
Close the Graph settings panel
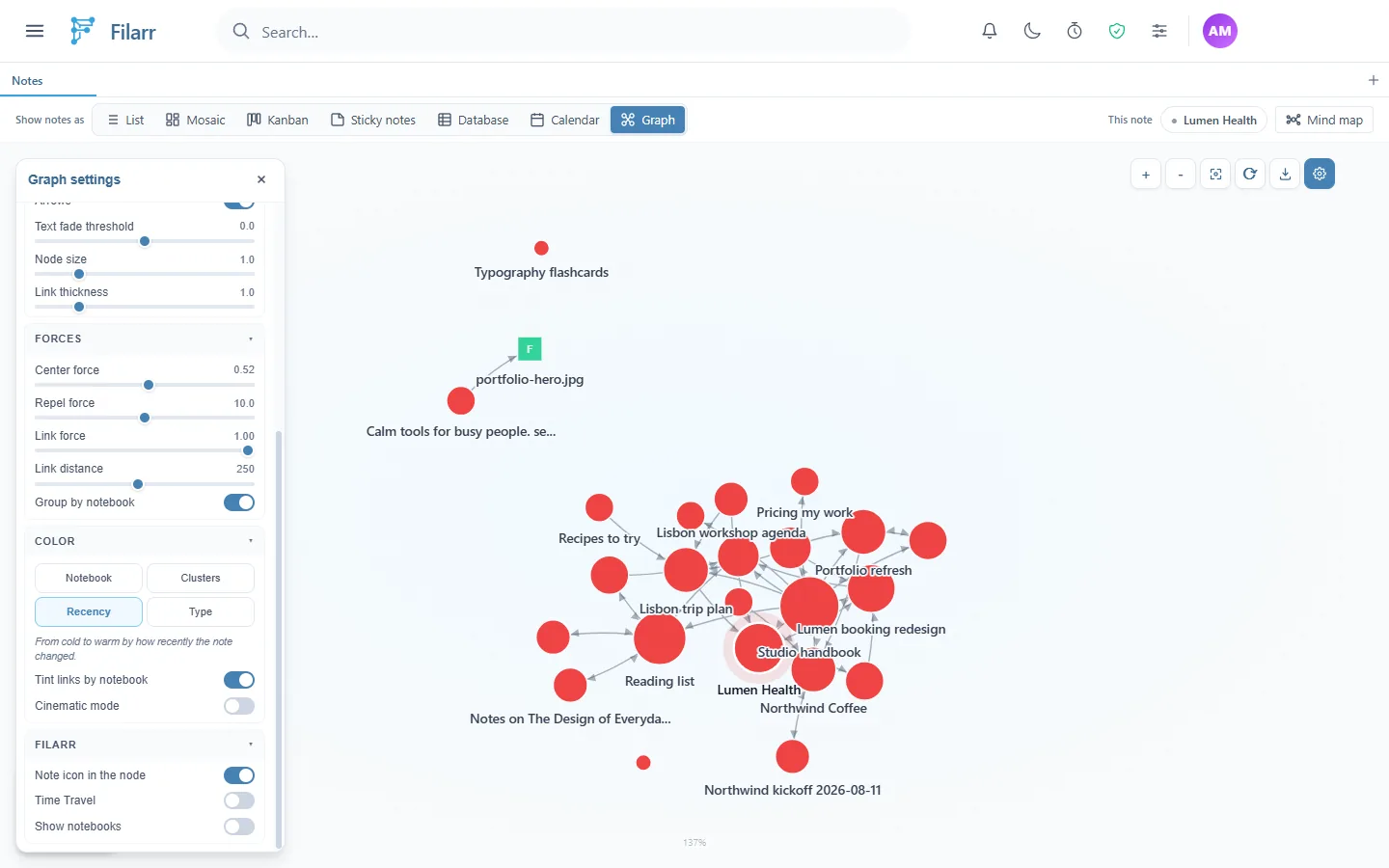pyautogui.click(x=261, y=179)
